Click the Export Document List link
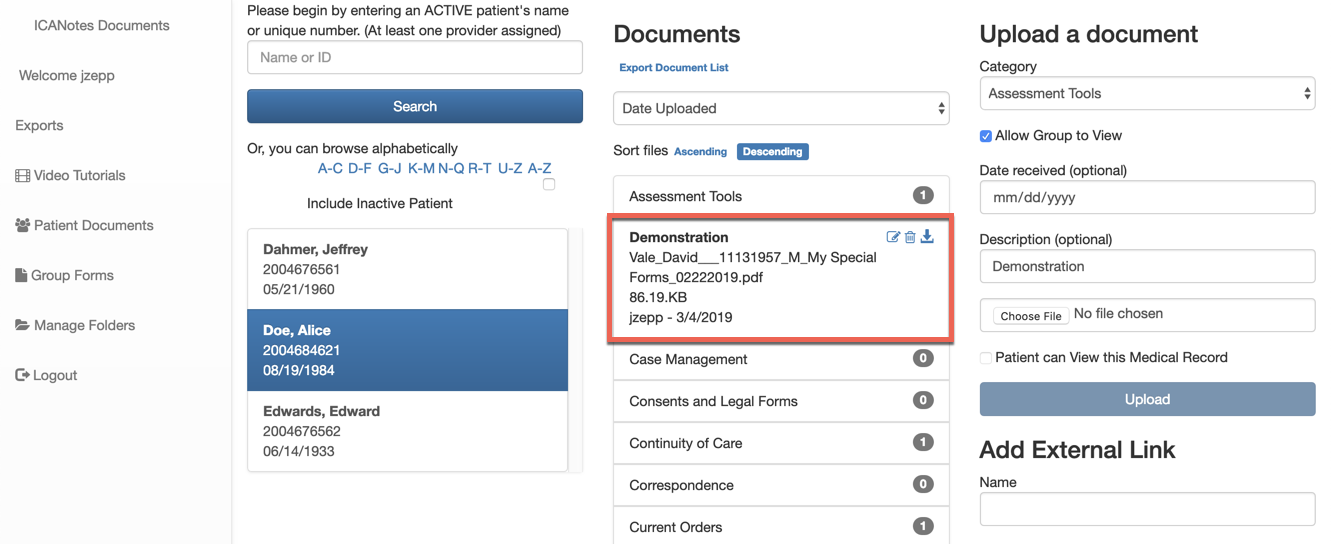This screenshot has width=1331, height=544. click(x=673, y=68)
